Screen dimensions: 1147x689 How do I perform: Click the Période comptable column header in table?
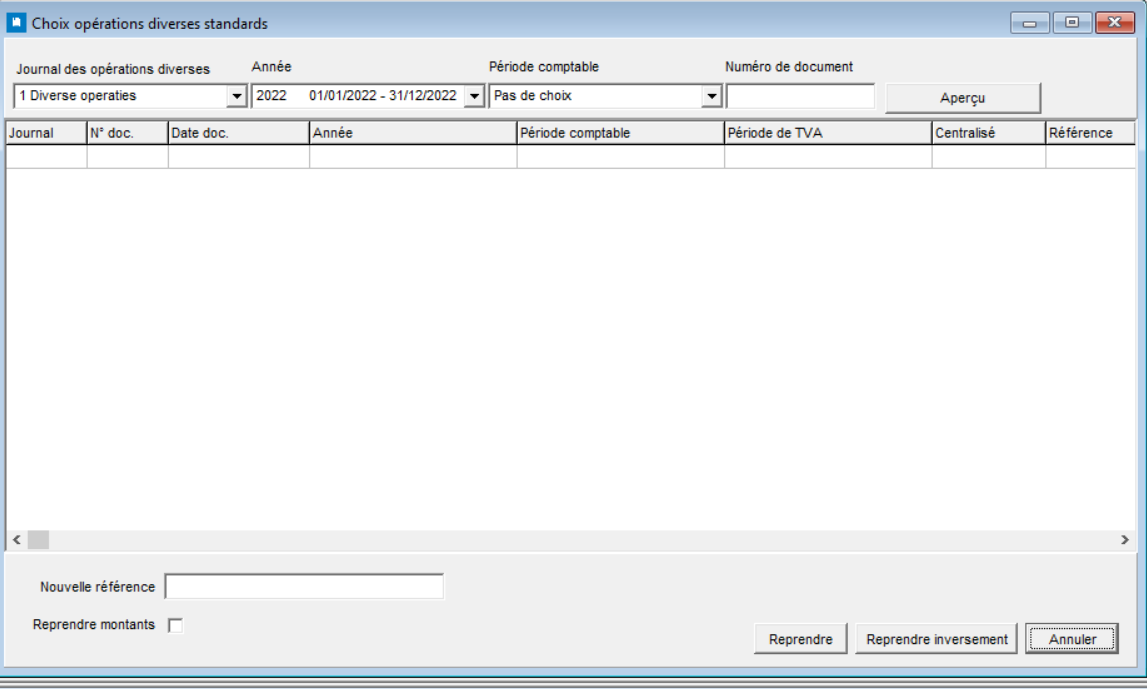tap(620, 133)
